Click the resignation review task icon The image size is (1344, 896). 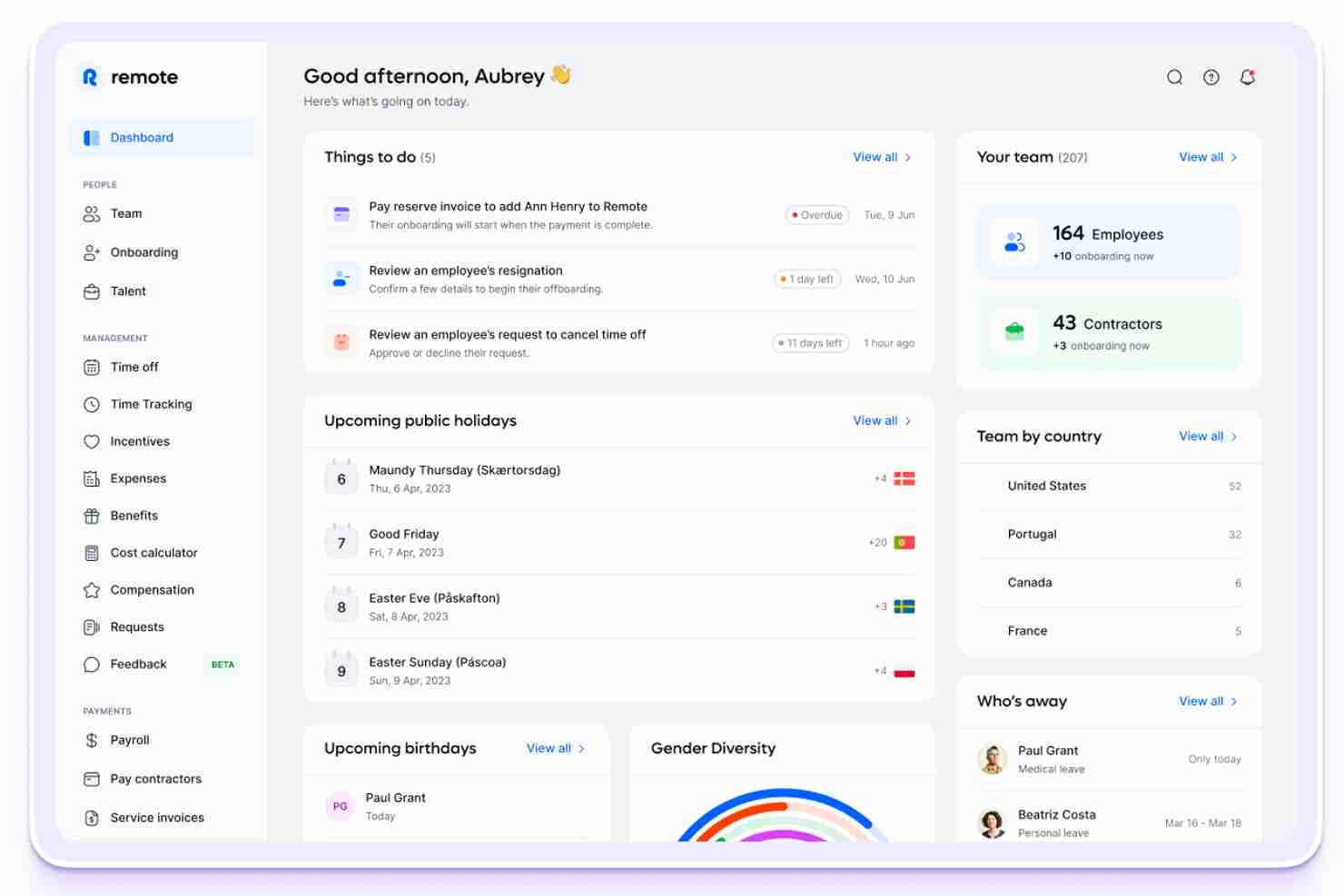(x=341, y=279)
